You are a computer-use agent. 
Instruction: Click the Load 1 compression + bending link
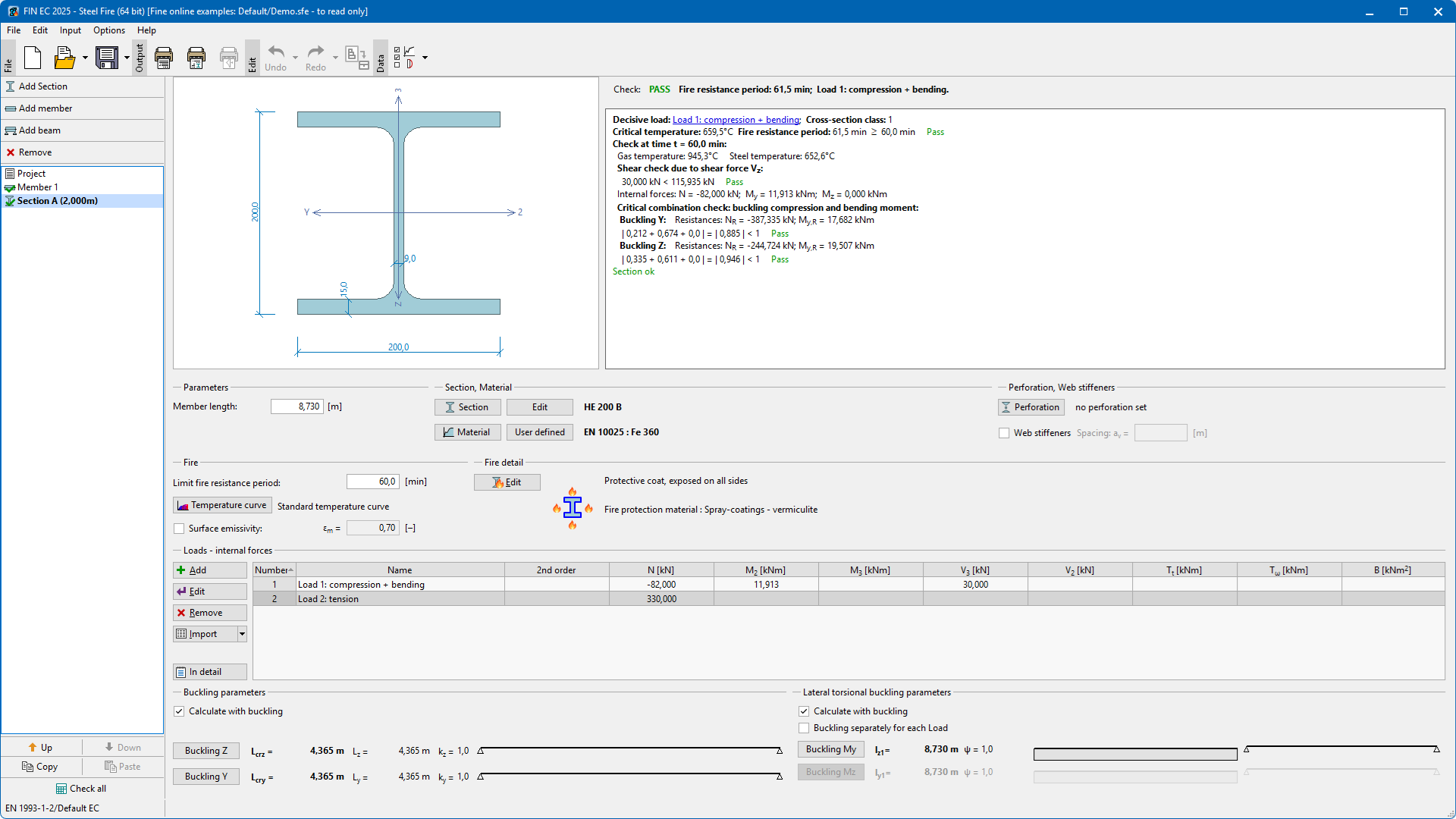736,120
